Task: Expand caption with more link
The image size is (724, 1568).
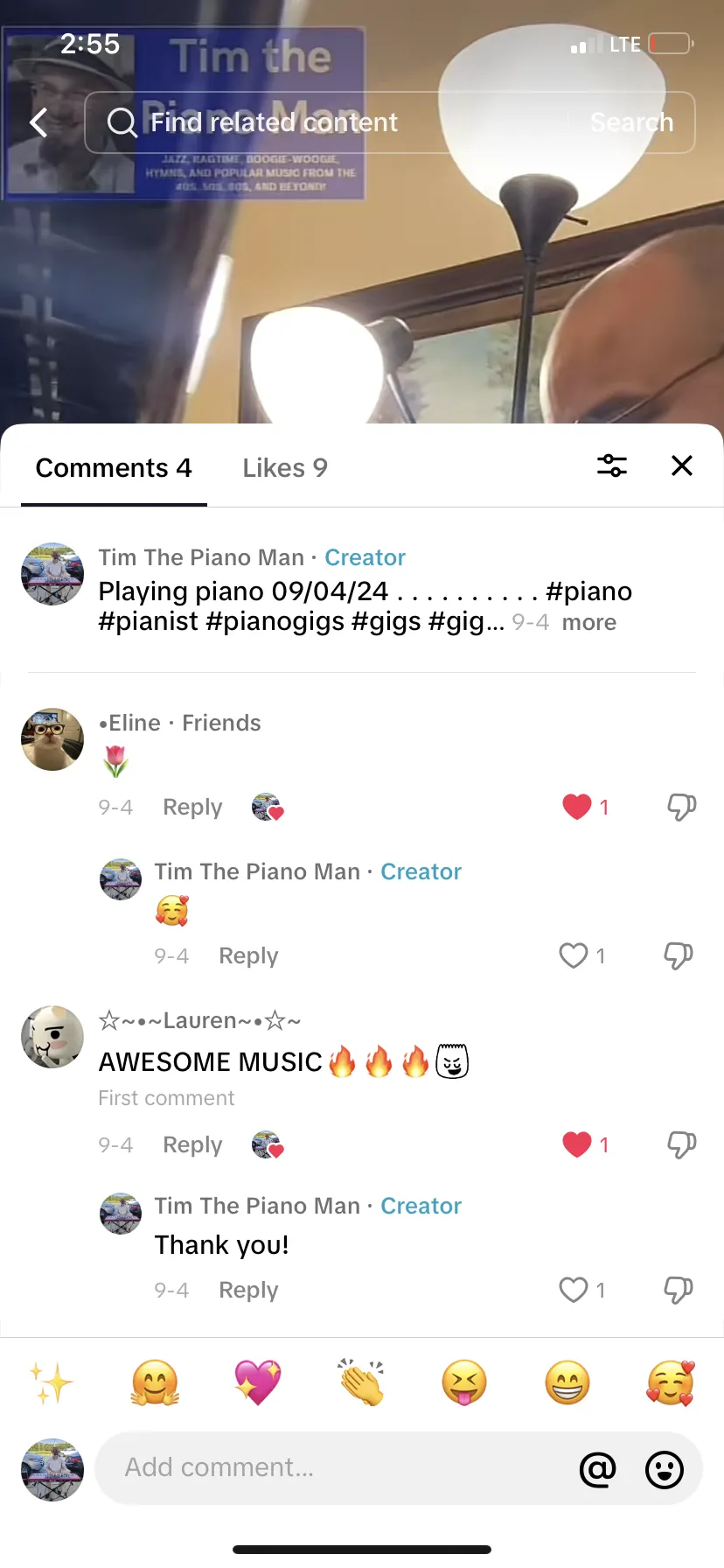Action: click(x=589, y=622)
